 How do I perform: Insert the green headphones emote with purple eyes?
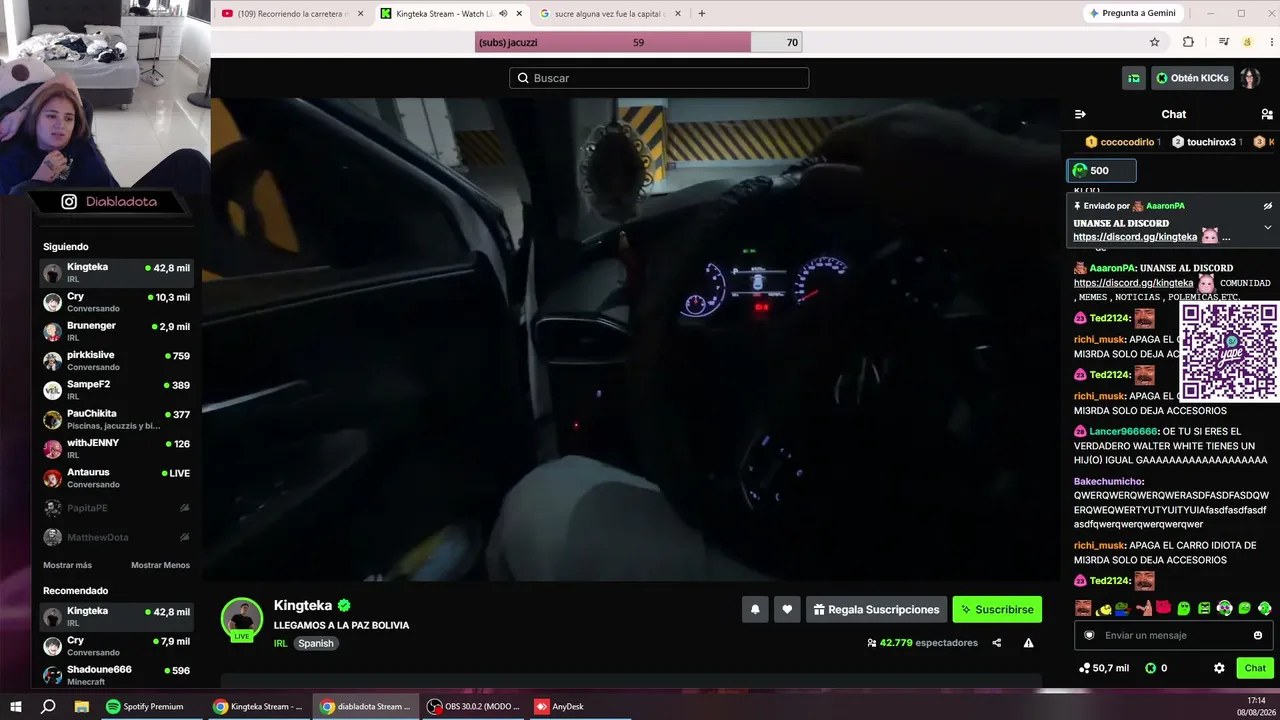1224,608
